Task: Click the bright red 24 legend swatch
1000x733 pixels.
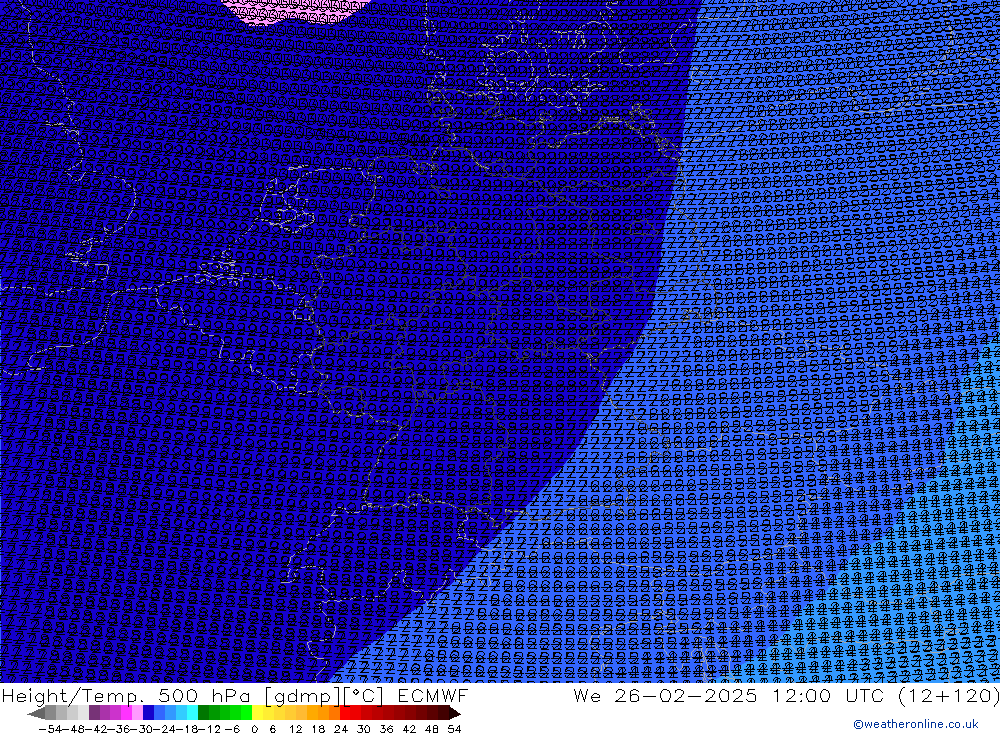Action: pos(345,713)
